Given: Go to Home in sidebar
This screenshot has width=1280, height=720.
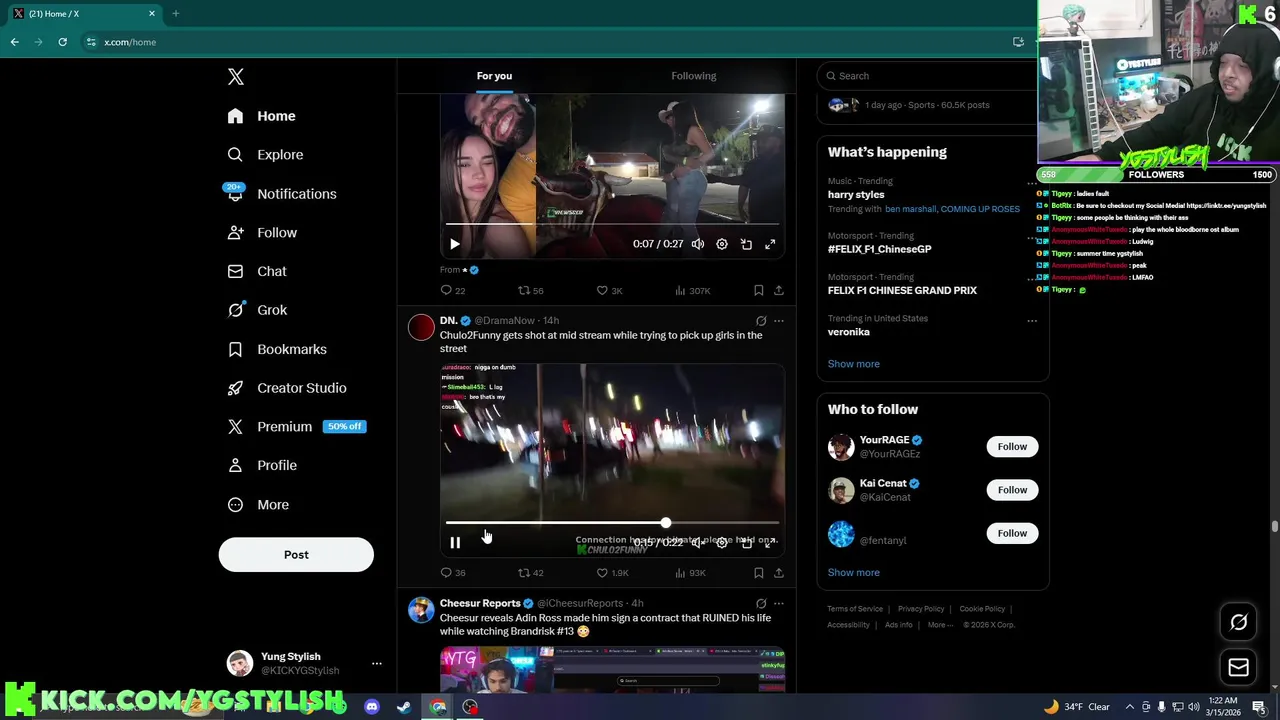Looking at the screenshot, I should point(262,116).
